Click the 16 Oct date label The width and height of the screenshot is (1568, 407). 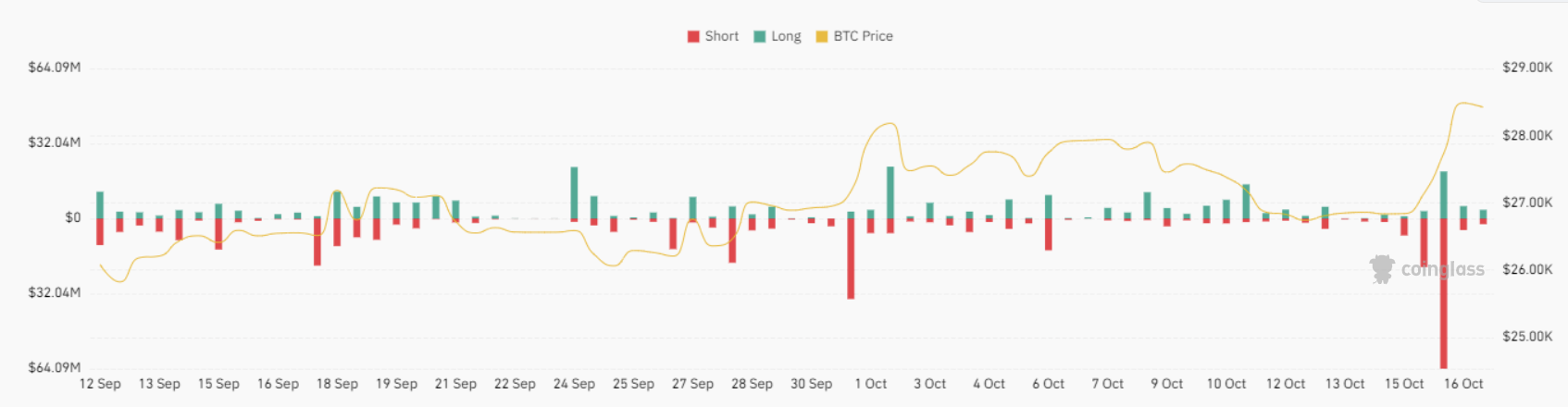click(1463, 384)
